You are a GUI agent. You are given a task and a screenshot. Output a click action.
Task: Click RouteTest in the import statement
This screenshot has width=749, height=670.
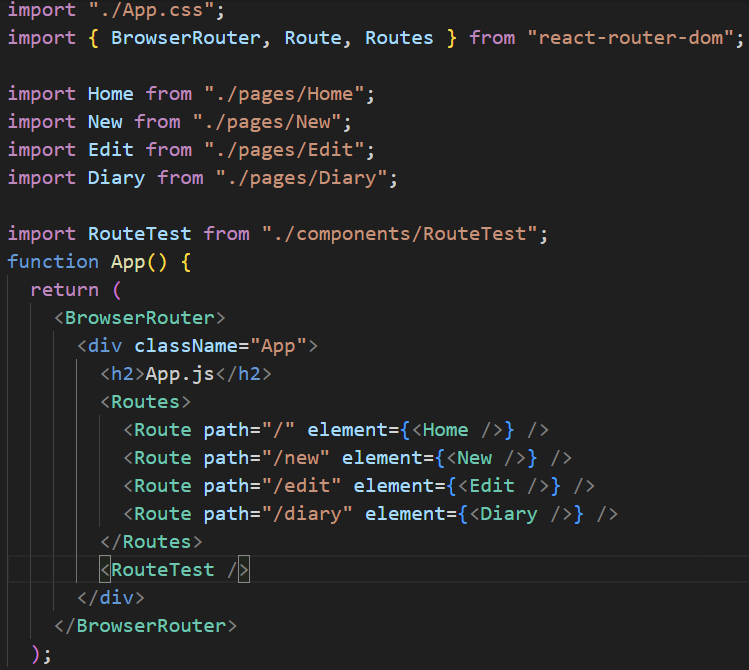click(x=139, y=234)
